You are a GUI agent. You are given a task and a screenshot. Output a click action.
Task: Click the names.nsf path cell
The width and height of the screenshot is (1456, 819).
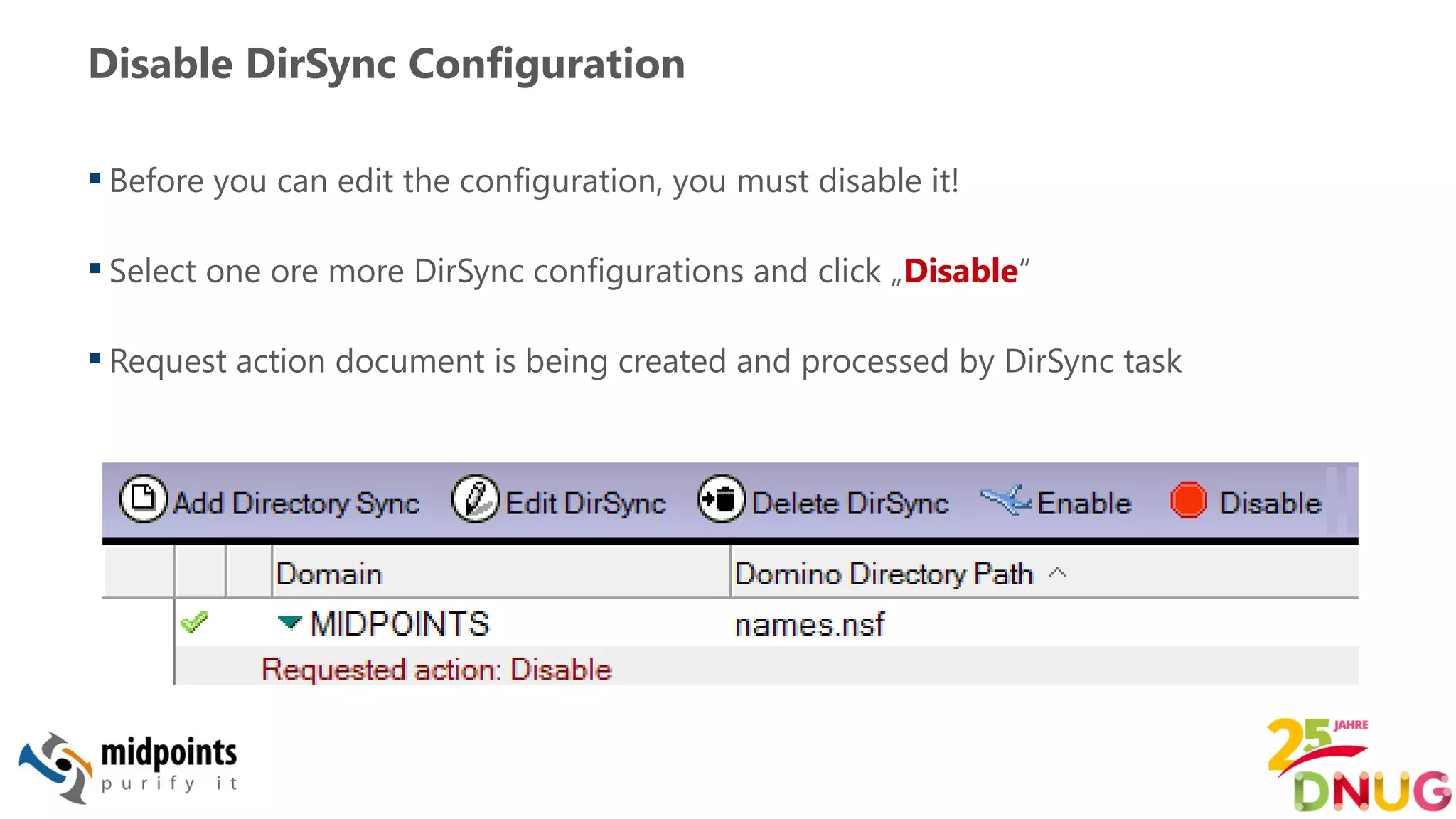810,626
